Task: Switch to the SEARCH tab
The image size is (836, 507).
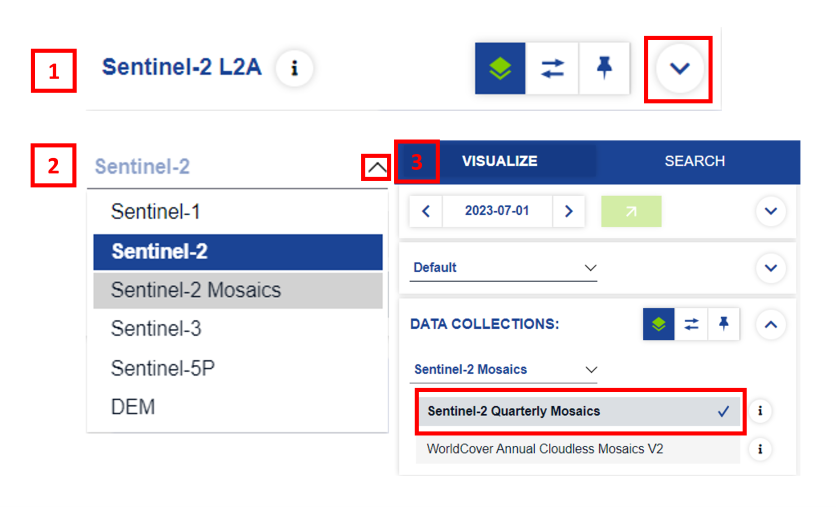Action: (x=694, y=161)
